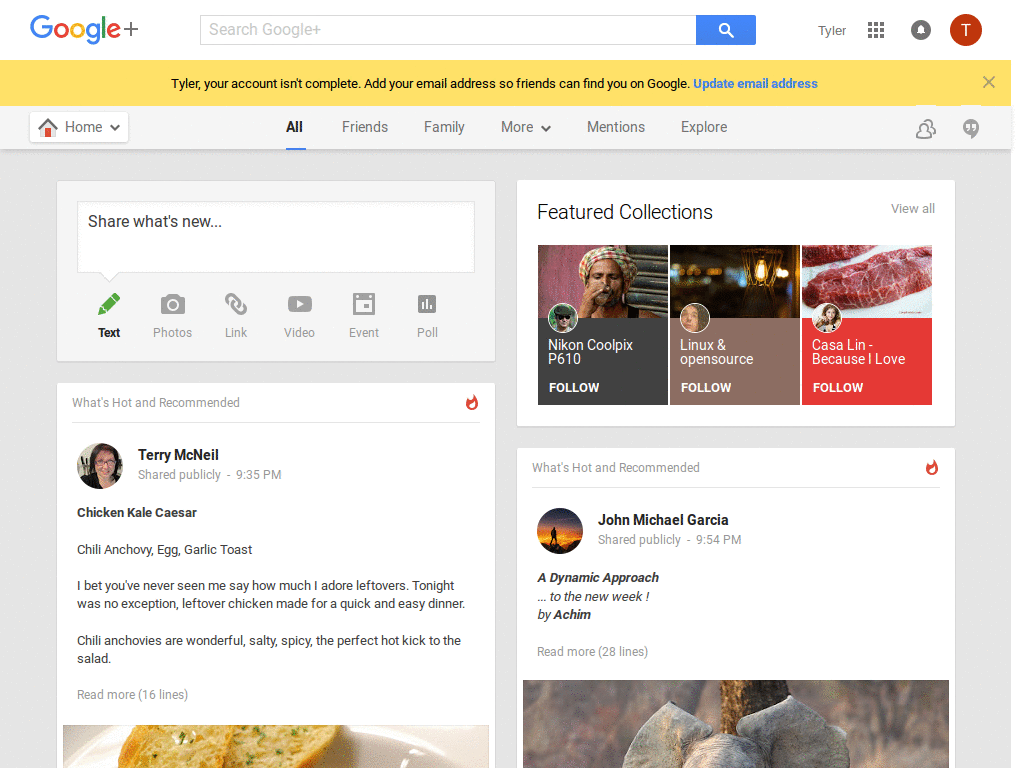This screenshot has width=1024, height=768.
Task: Open the notifications bell icon
Action: (x=921, y=30)
